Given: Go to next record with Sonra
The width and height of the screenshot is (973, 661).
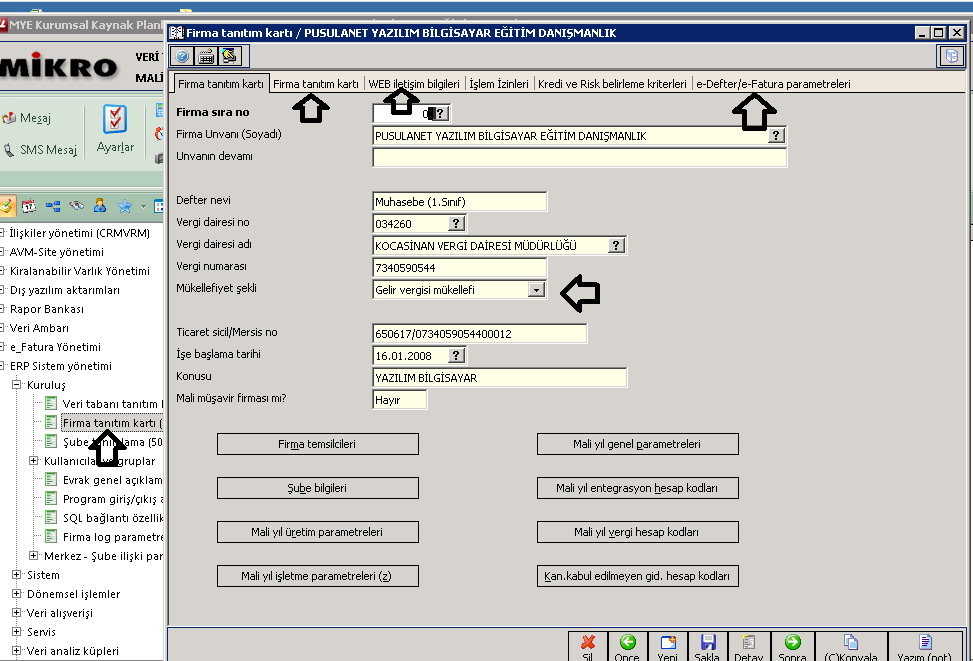Looking at the screenshot, I should click(x=792, y=647).
